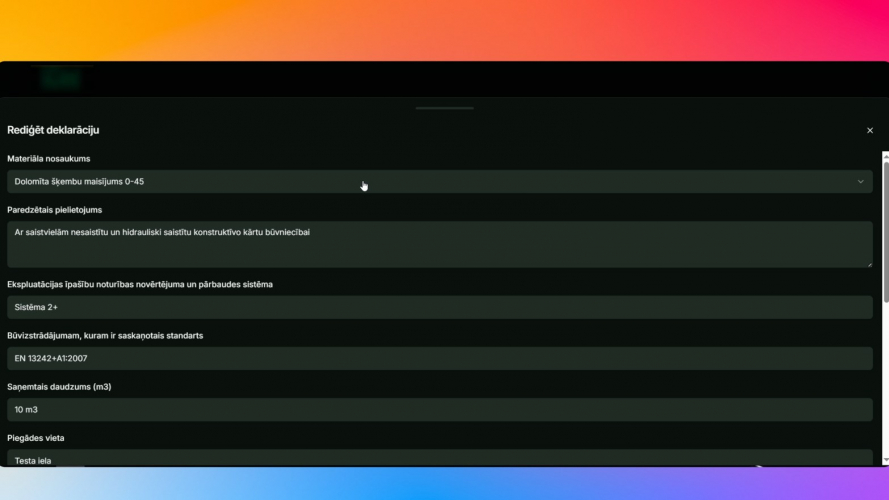Click the Ekspluatācijas īpašību noturības label
This screenshot has height=500, width=889.
[x=140, y=285]
